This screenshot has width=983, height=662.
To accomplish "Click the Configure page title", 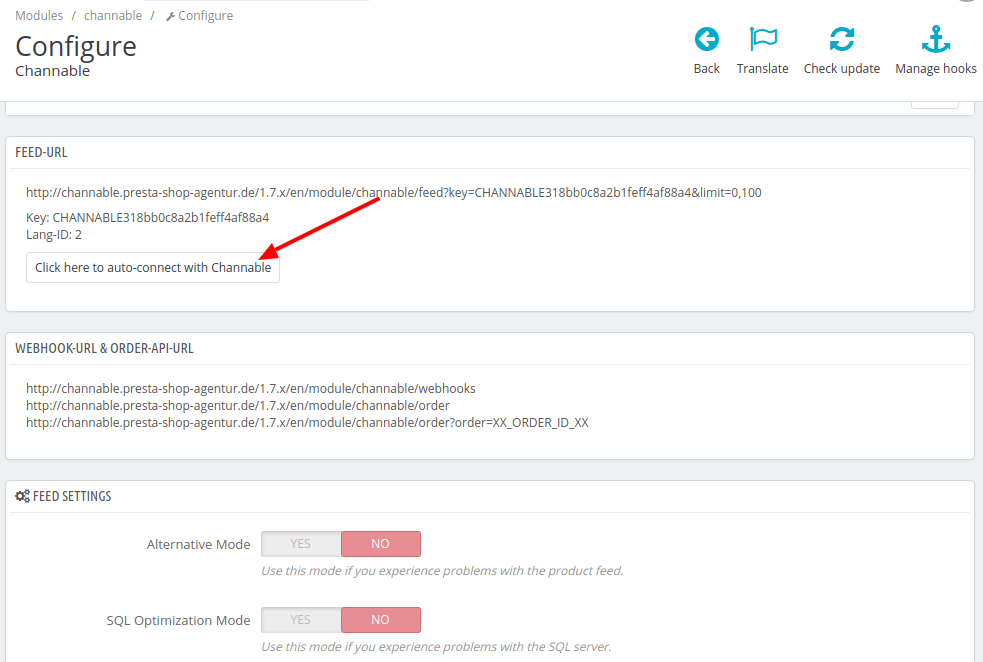I will click(x=76, y=46).
